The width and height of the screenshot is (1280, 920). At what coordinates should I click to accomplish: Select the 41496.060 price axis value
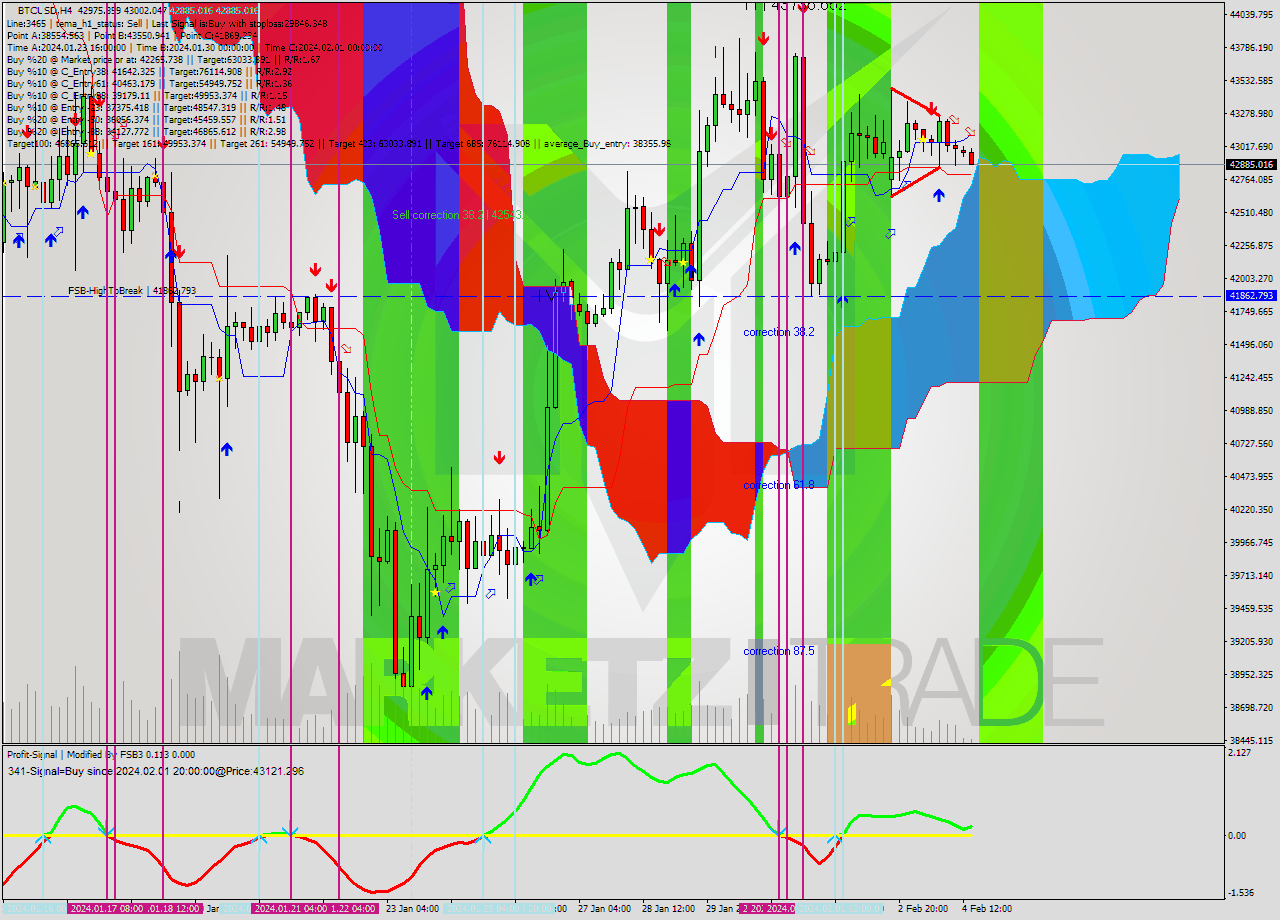pyautogui.click(x=1251, y=344)
